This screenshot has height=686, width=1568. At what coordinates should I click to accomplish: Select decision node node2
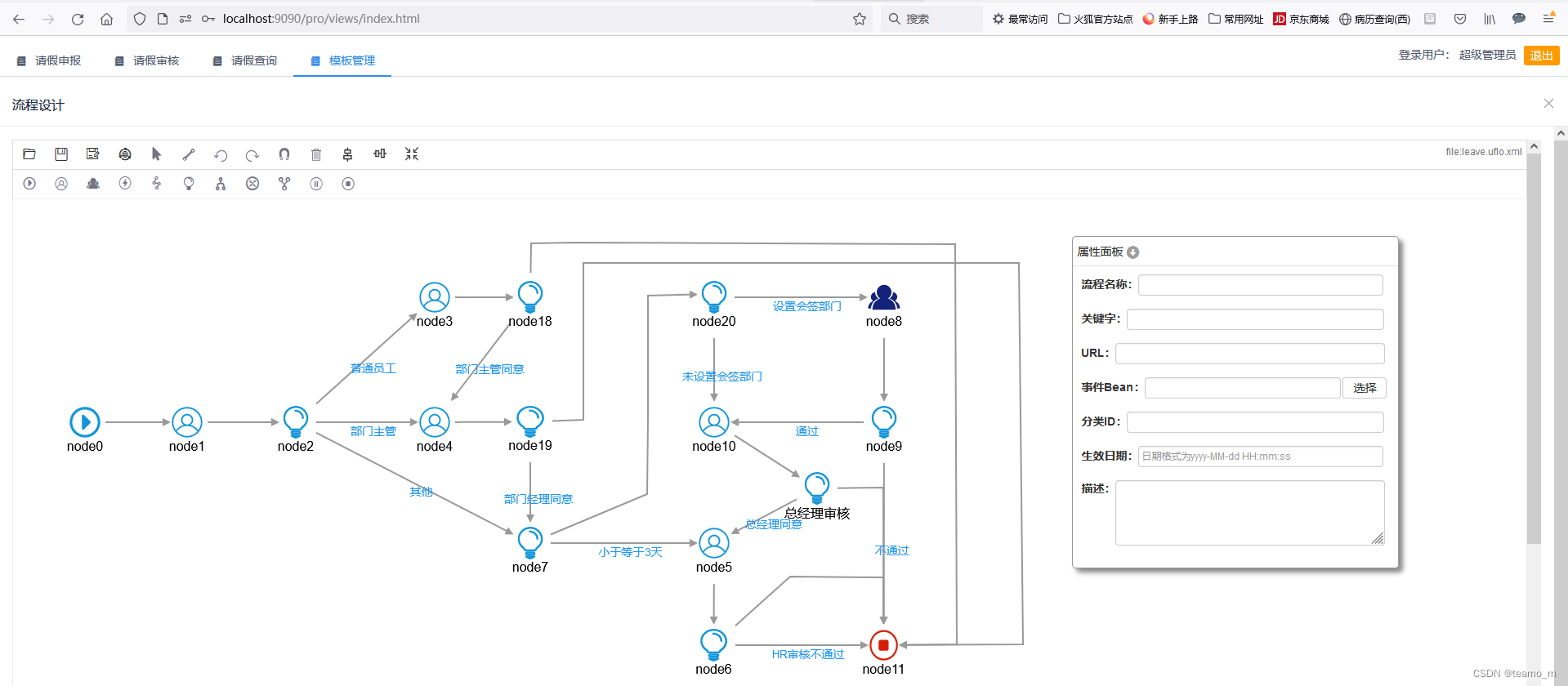click(x=296, y=421)
